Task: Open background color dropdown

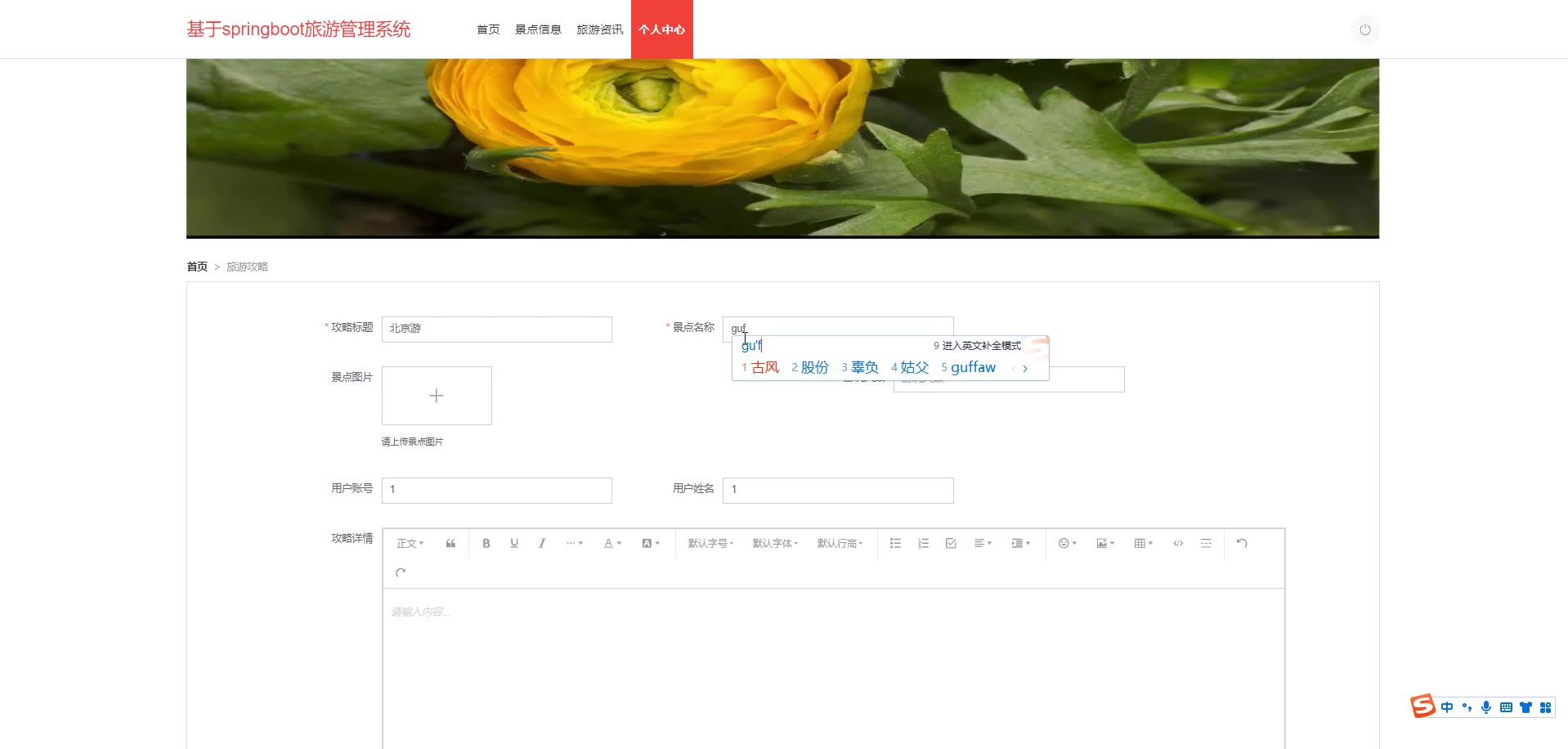Action: (x=651, y=544)
